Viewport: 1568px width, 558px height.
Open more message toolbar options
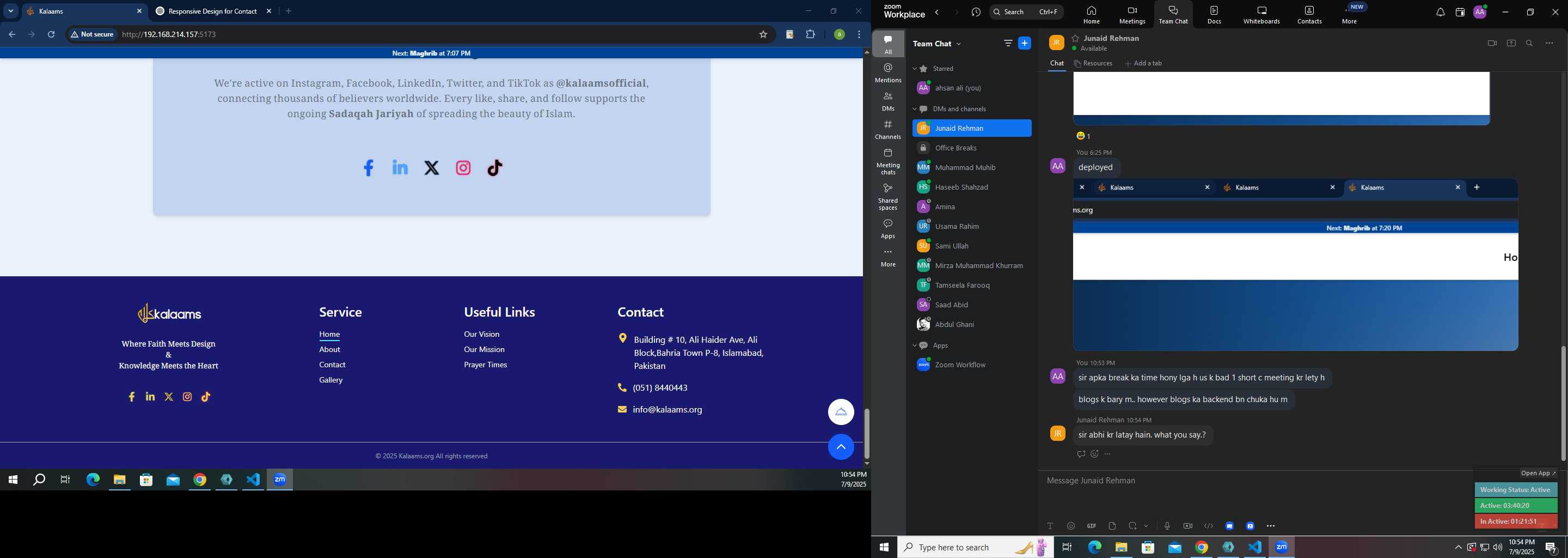(1270, 526)
